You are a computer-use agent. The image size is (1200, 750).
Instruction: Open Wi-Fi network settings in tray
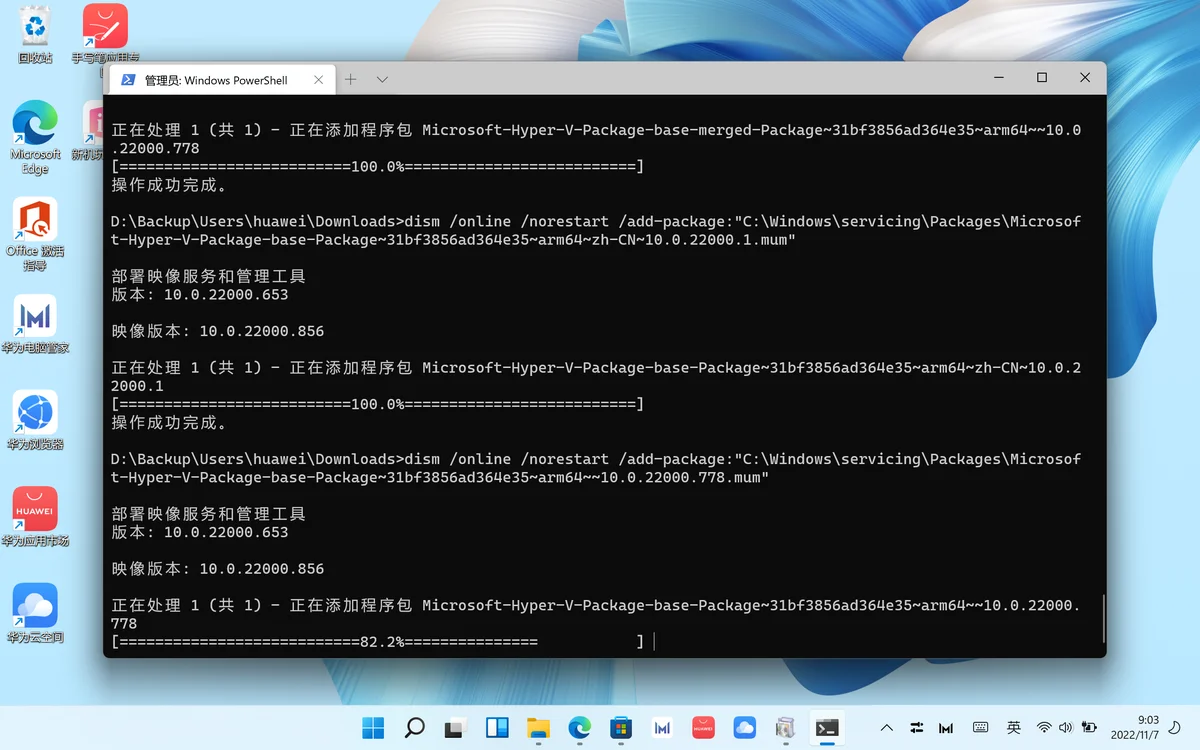point(1044,728)
